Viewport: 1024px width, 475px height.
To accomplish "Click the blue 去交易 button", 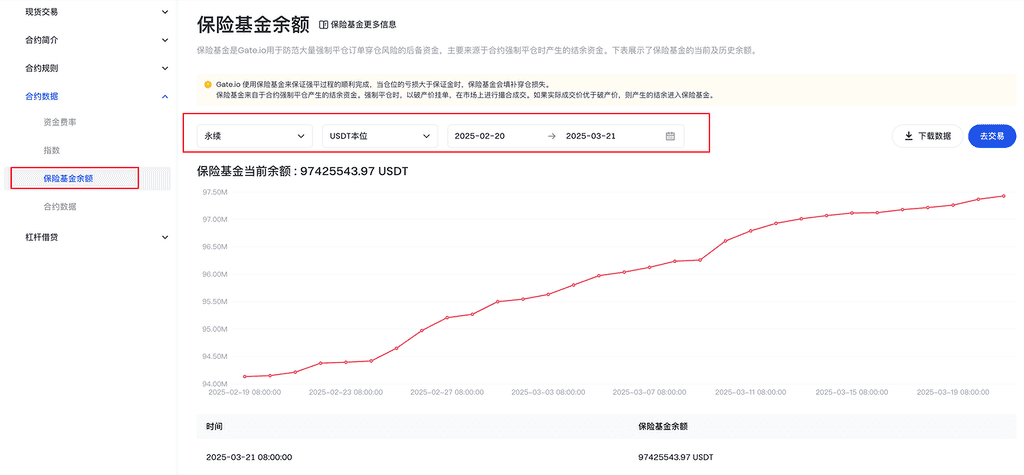I will (x=991, y=136).
